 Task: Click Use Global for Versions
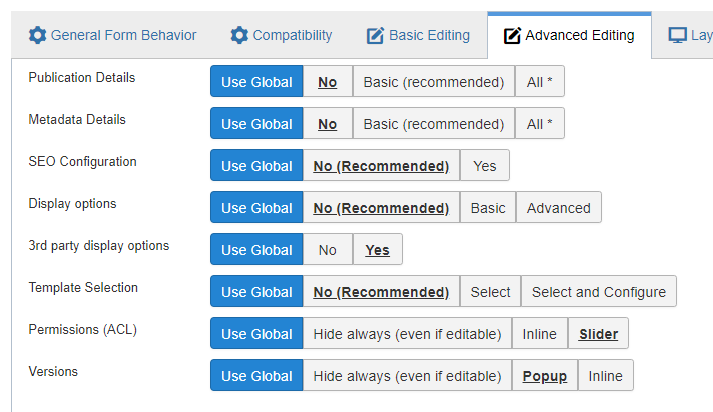(x=256, y=376)
